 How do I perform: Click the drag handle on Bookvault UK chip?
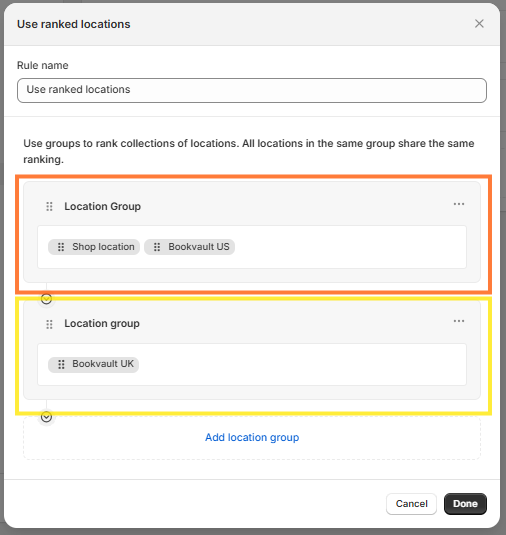61,364
